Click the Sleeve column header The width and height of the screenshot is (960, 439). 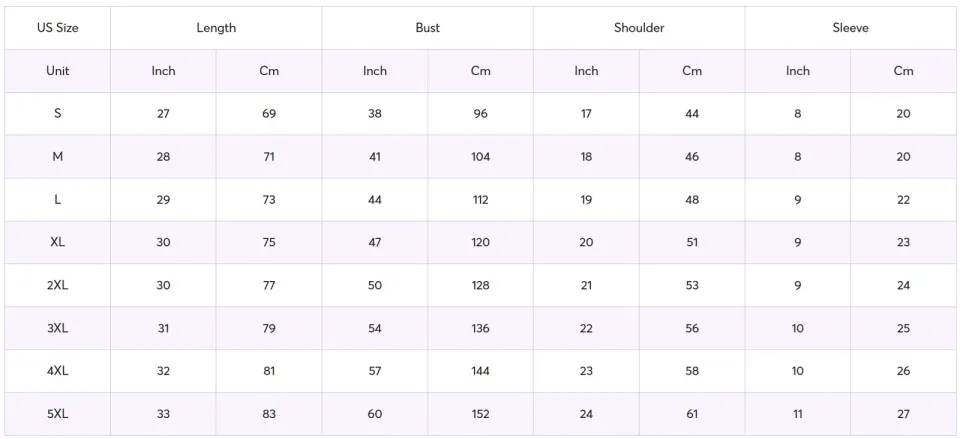851,28
